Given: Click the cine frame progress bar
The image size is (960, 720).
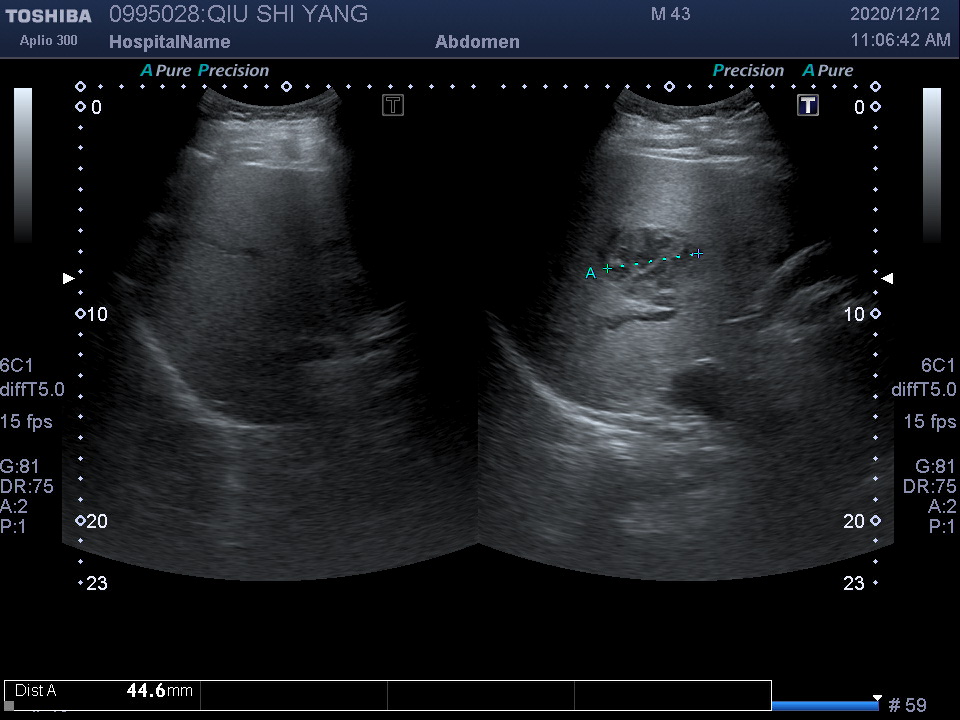Looking at the screenshot, I should [826, 705].
